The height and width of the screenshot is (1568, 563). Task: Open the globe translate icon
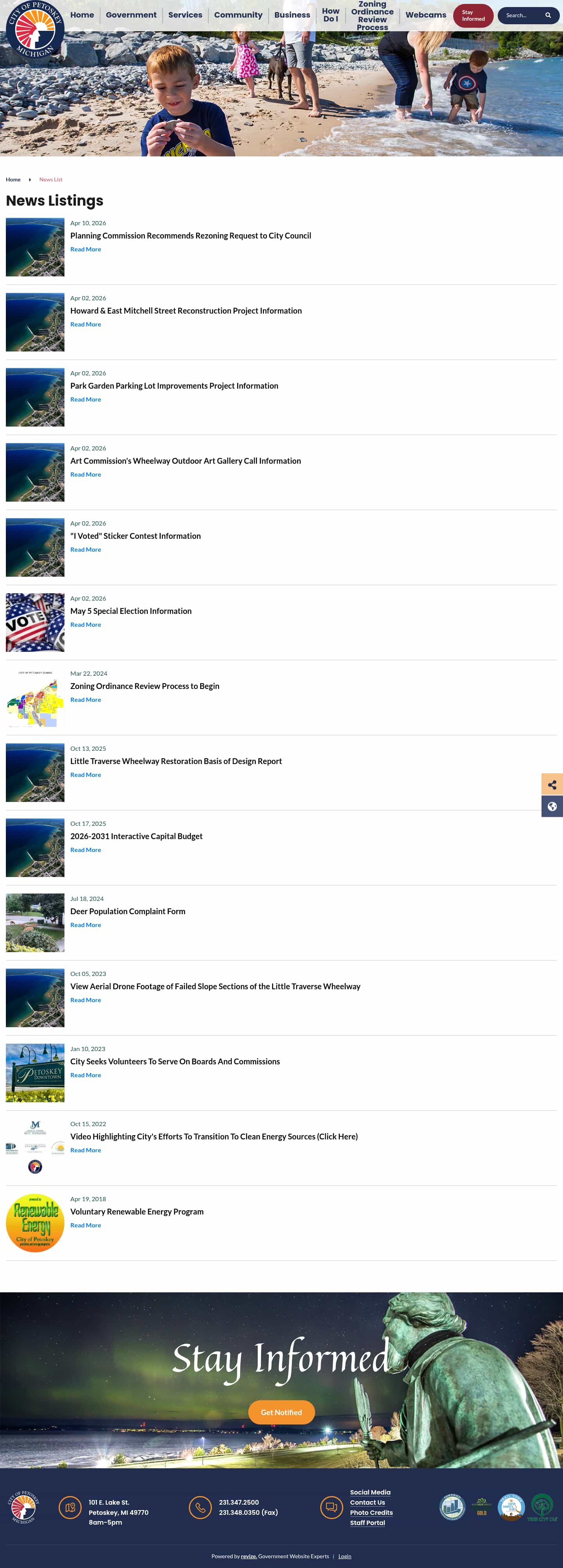click(552, 807)
